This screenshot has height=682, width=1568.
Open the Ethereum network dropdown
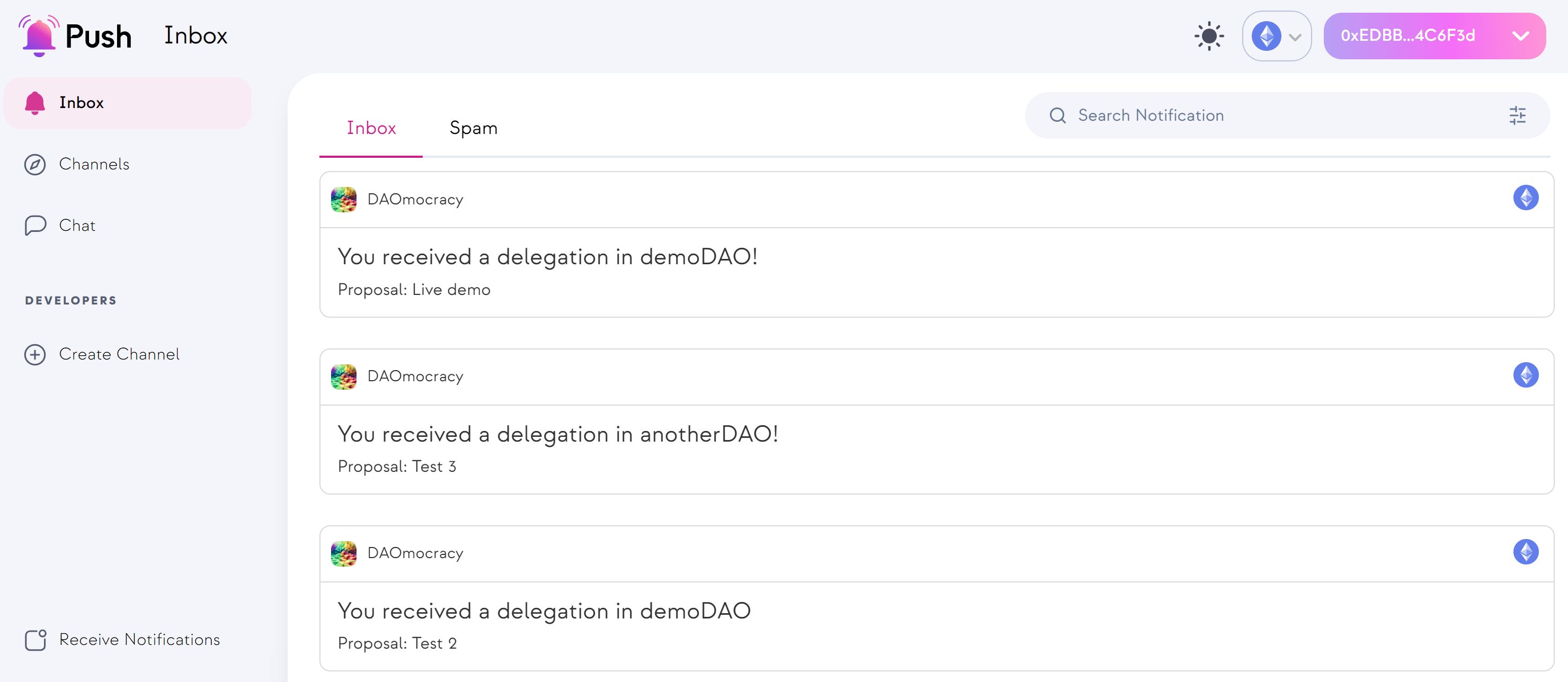tap(1277, 36)
